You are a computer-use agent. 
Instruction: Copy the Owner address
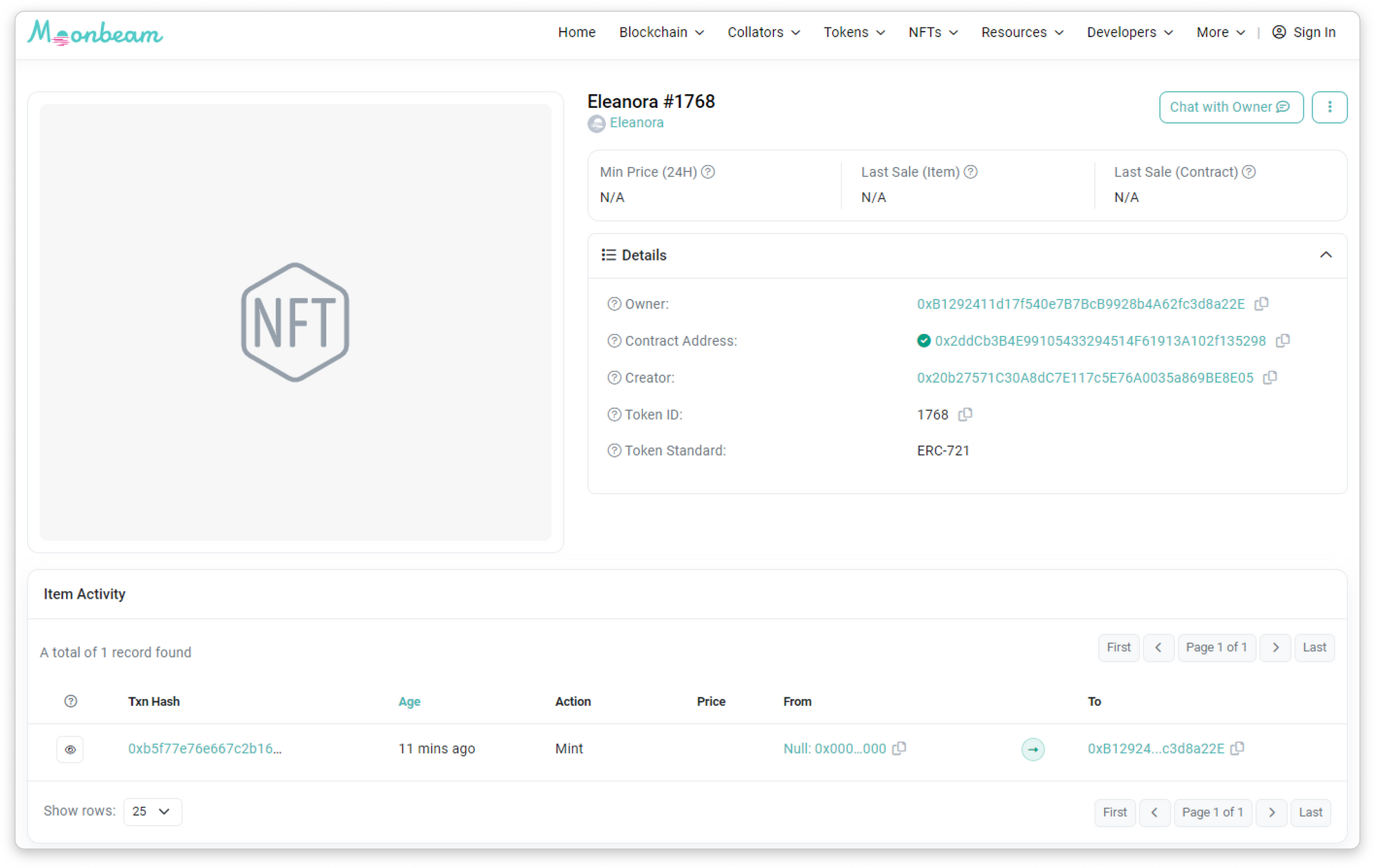1262,304
